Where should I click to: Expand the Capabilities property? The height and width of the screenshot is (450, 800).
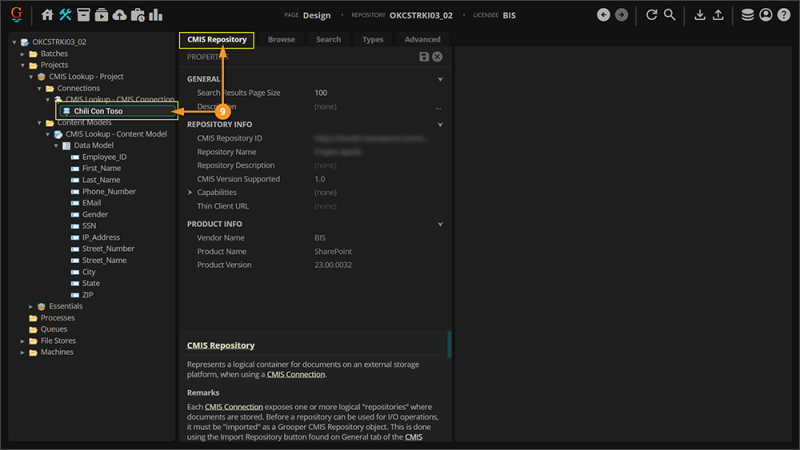[190, 192]
